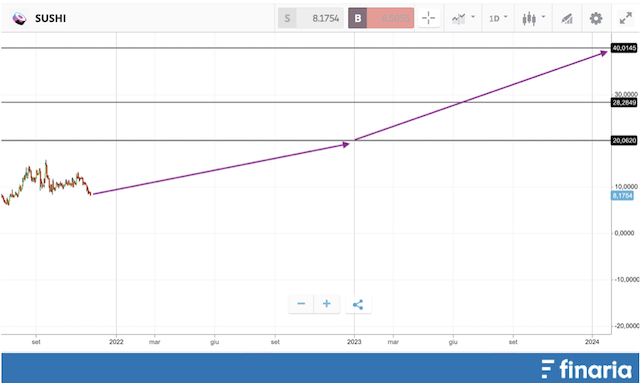Click the 20,0620 price level label
The width and height of the screenshot is (640, 383).
pyautogui.click(x=624, y=140)
